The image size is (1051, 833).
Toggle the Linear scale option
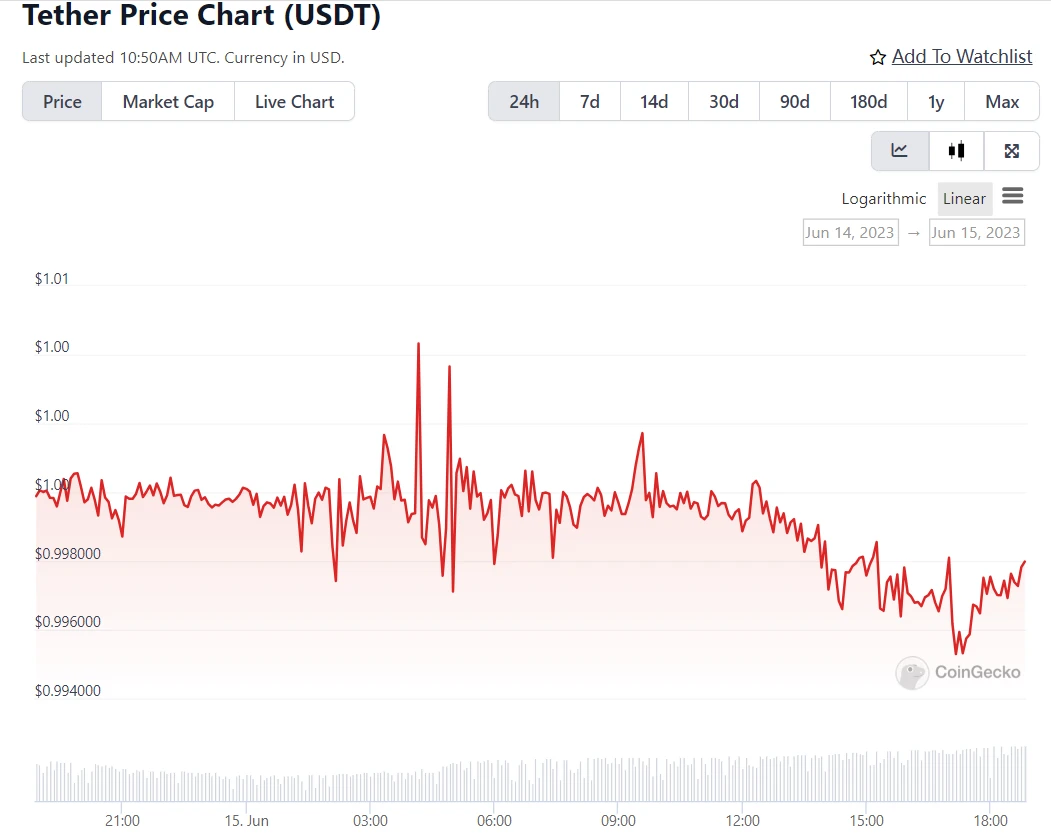pos(964,199)
